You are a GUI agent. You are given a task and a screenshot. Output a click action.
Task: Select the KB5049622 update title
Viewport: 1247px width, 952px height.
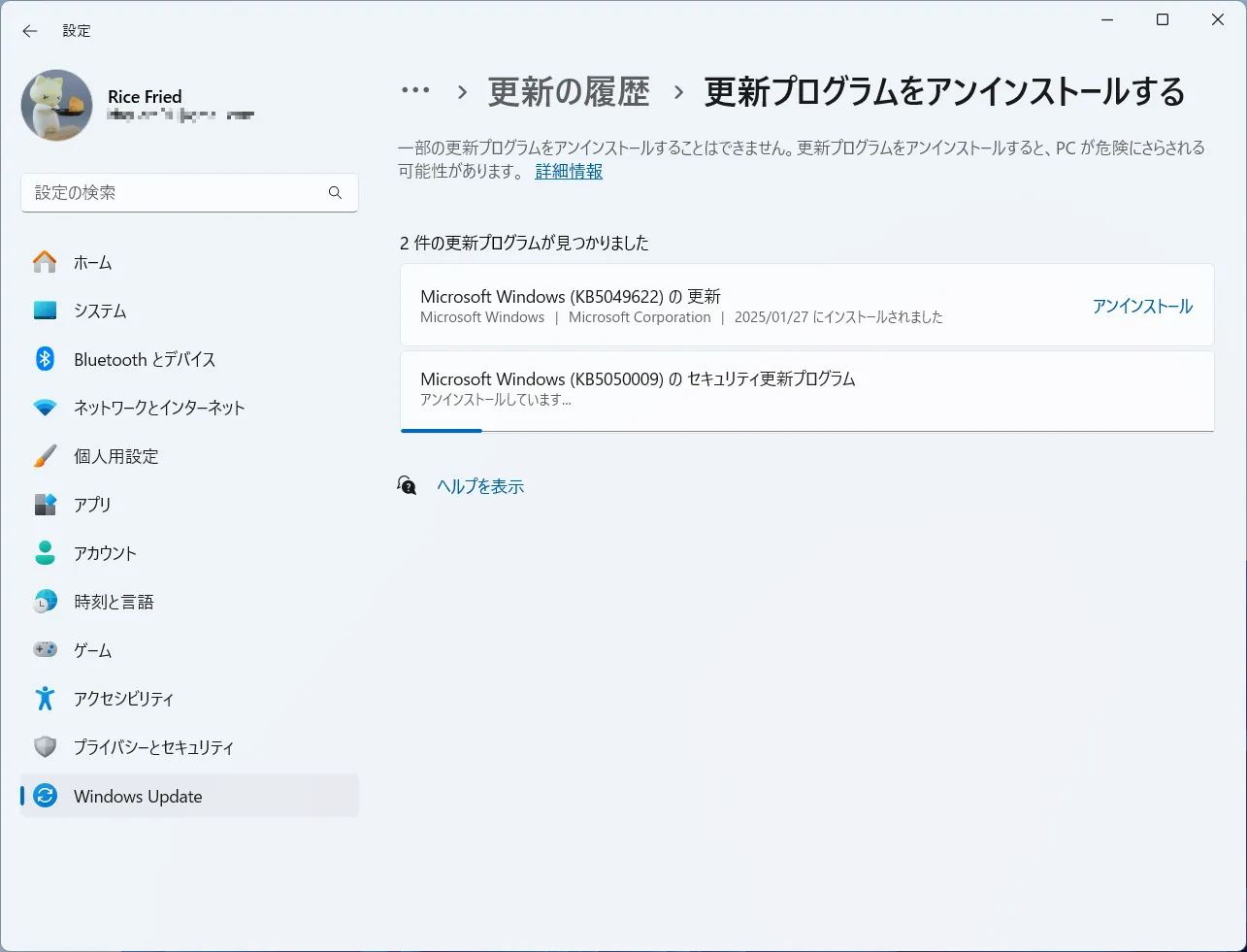571,296
